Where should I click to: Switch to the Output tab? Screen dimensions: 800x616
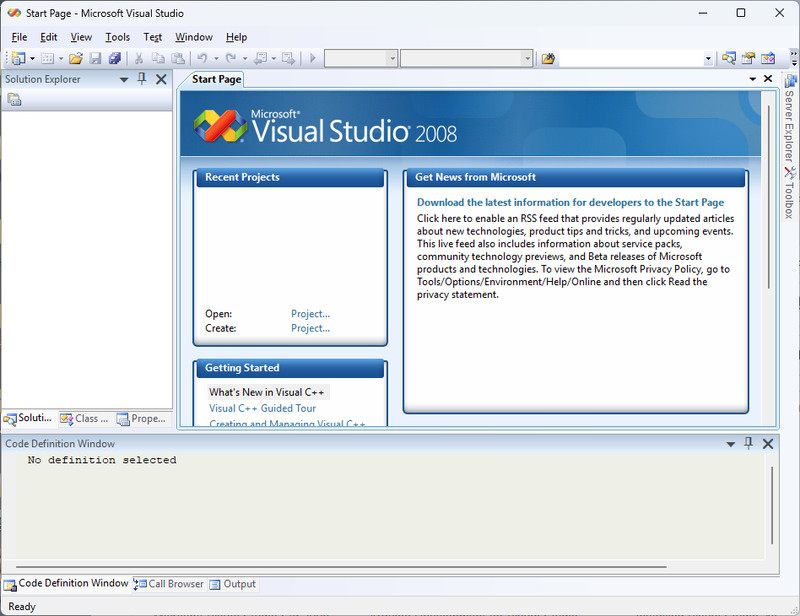[233, 584]
